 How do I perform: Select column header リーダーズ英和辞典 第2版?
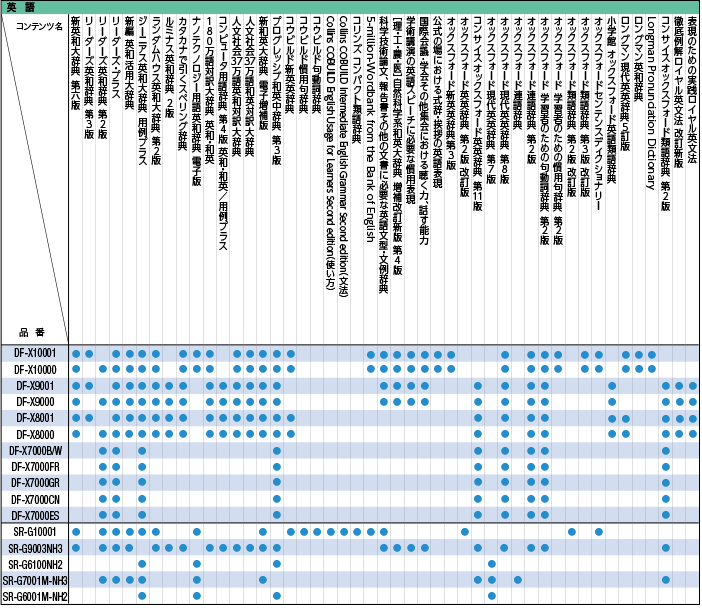pos(103,78)
